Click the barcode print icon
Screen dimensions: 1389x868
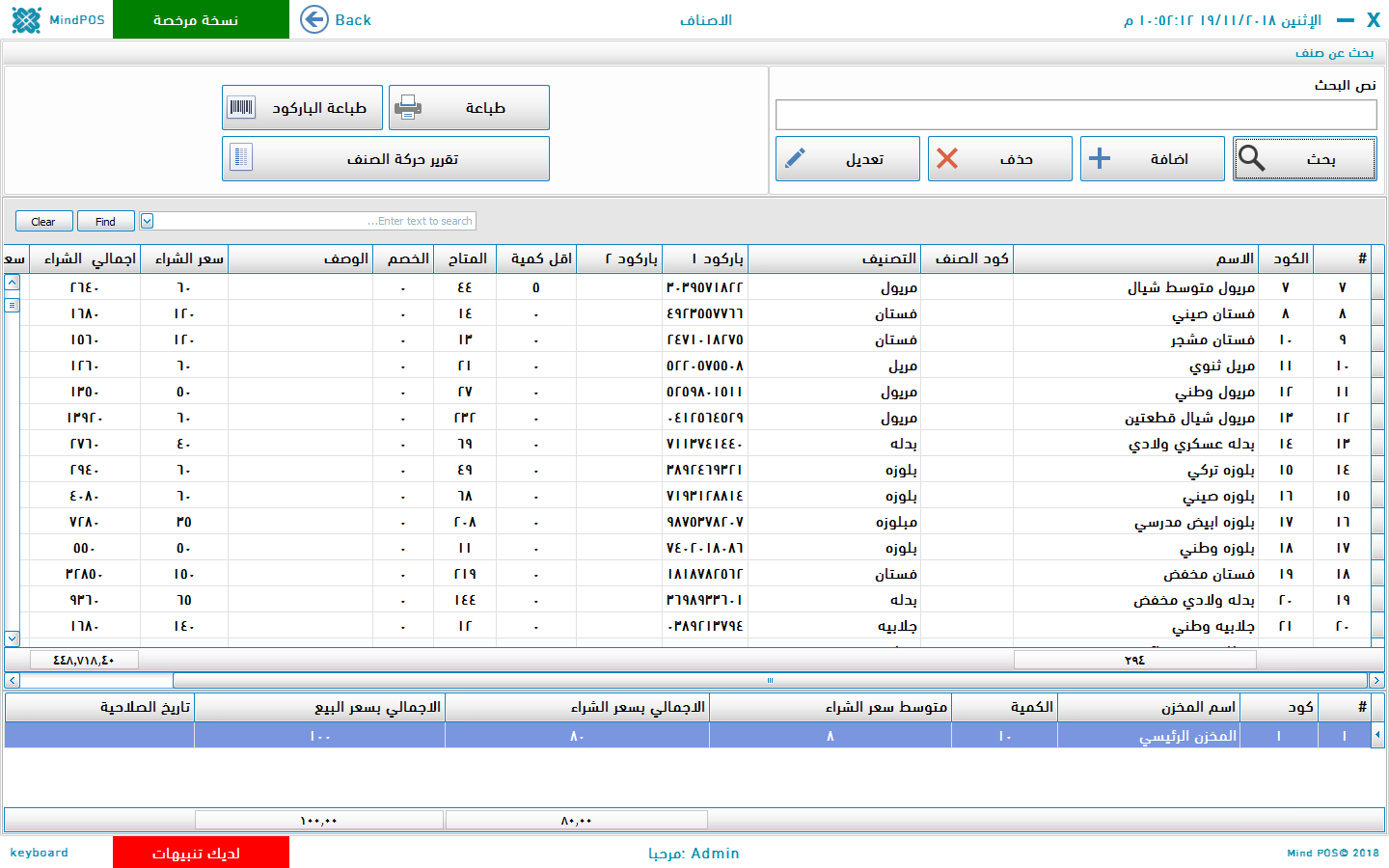pyautogui.click(x=241, y=107)
